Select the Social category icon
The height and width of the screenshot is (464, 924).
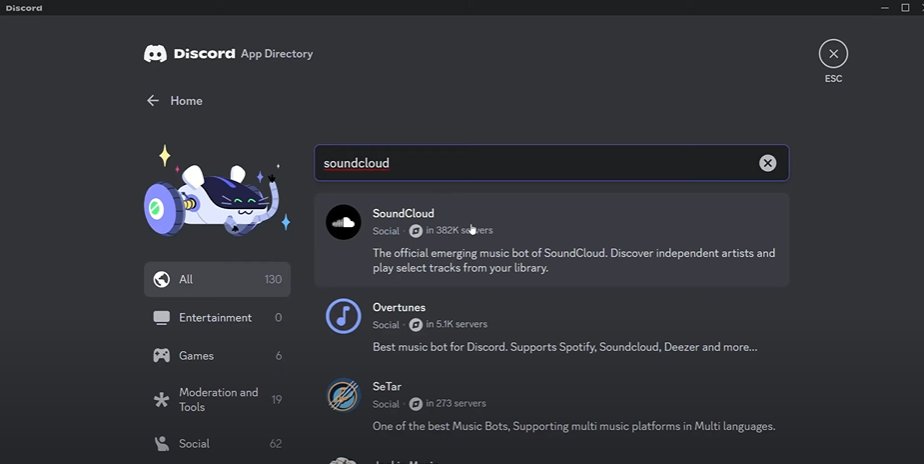pos(161,443)
